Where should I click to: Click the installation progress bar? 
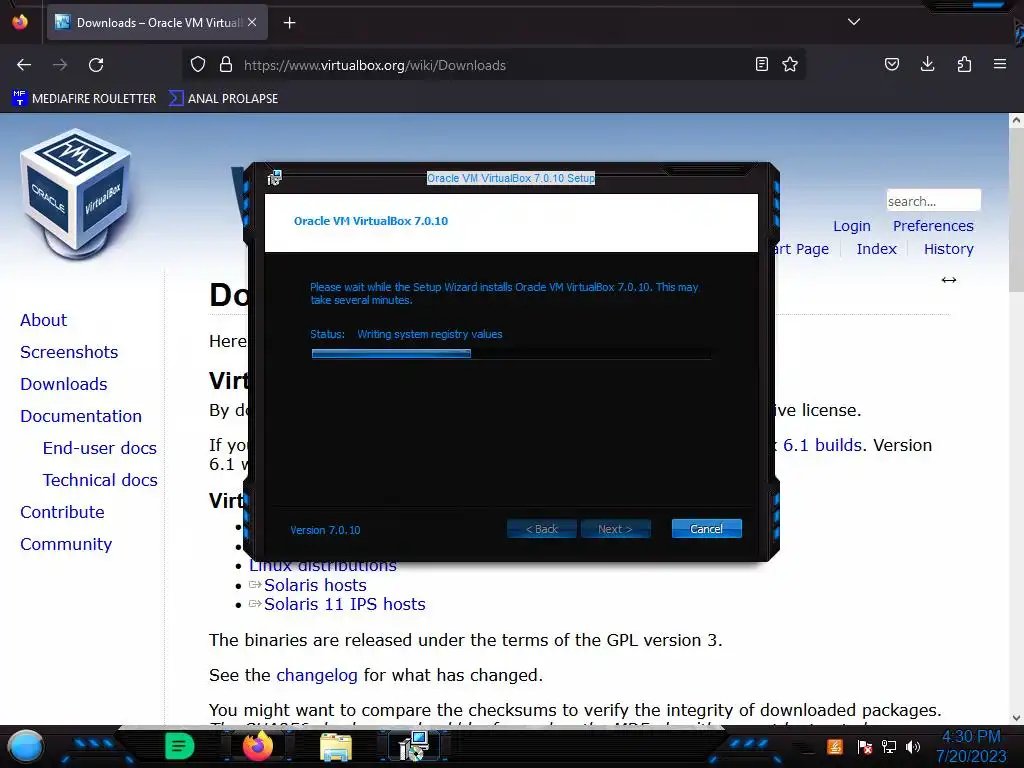tap(511, 353)
